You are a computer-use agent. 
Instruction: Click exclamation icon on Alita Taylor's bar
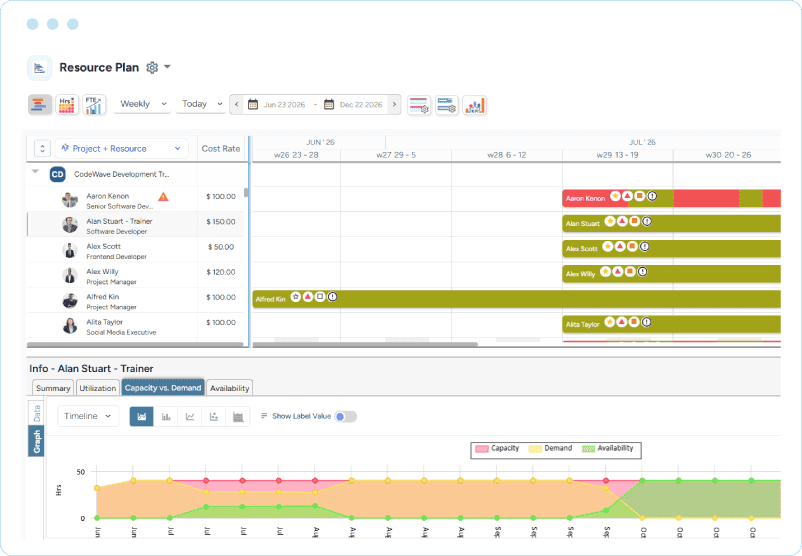646,322
